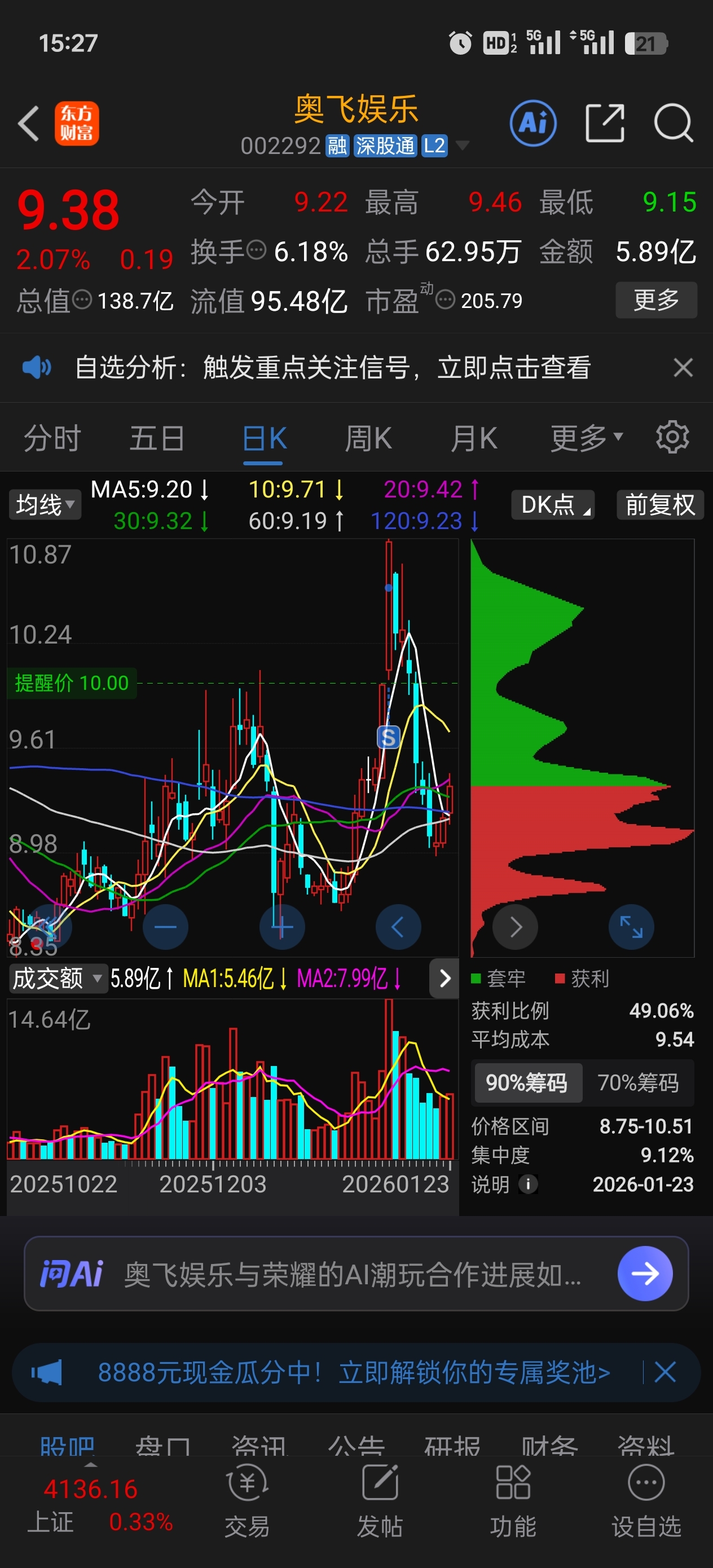Switch to 分时 chart tab
The image size is (713, 1568).
click(52, 438)
